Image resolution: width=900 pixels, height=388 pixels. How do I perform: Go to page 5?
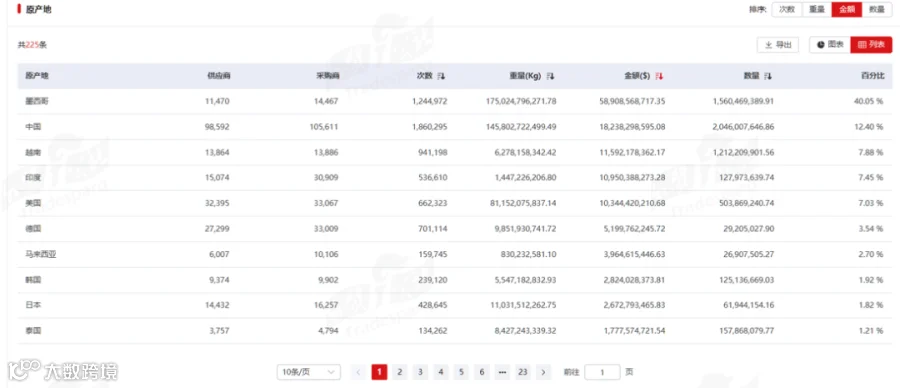click(461, 372)
